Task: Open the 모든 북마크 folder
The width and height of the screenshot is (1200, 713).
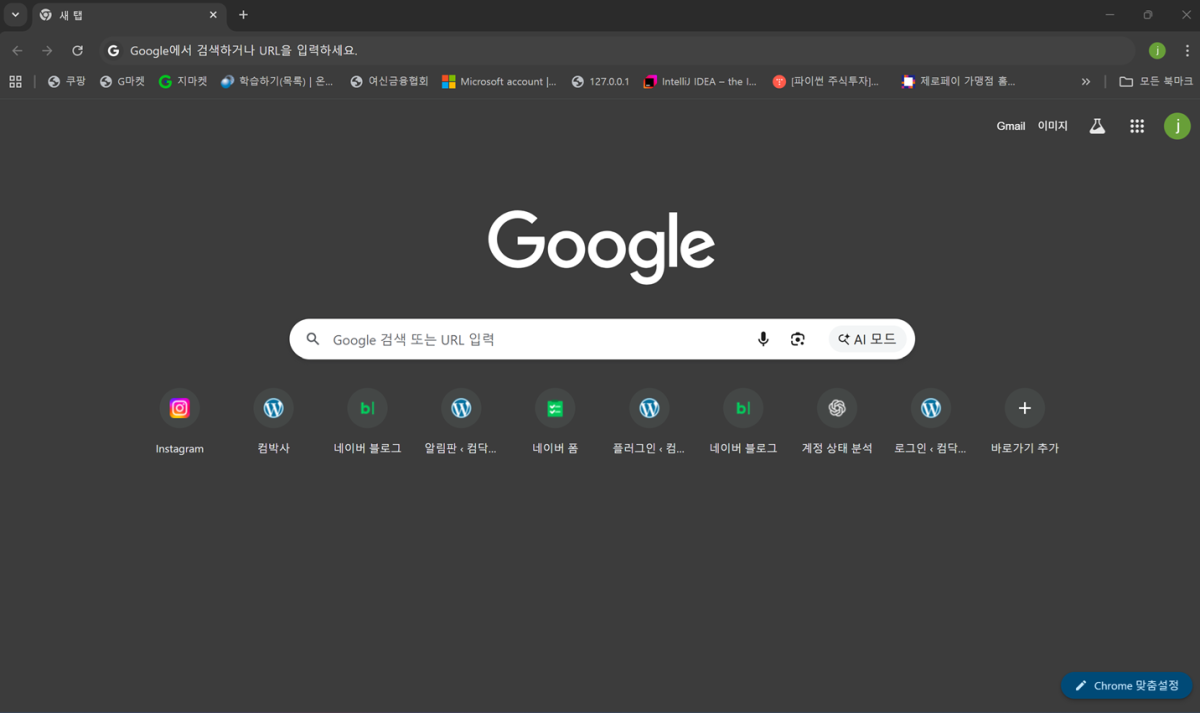Action: click(1156, 82)
